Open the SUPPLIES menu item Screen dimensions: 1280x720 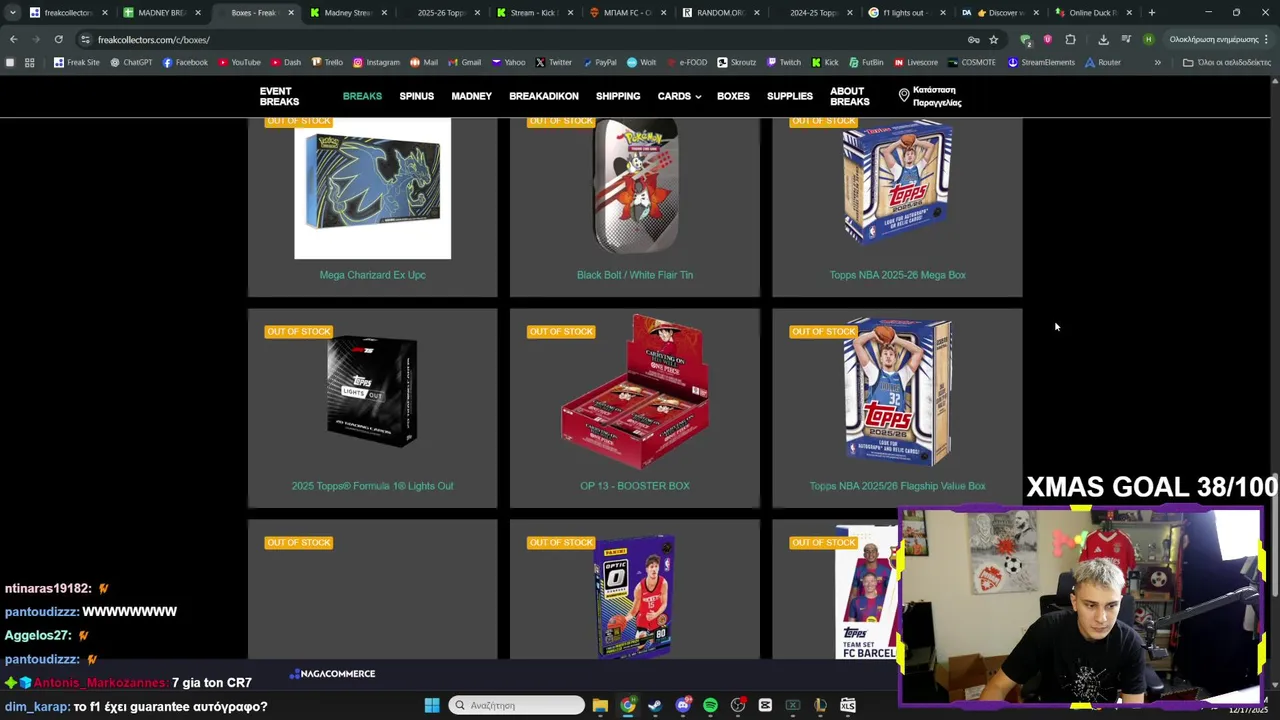tap(790, 96)
